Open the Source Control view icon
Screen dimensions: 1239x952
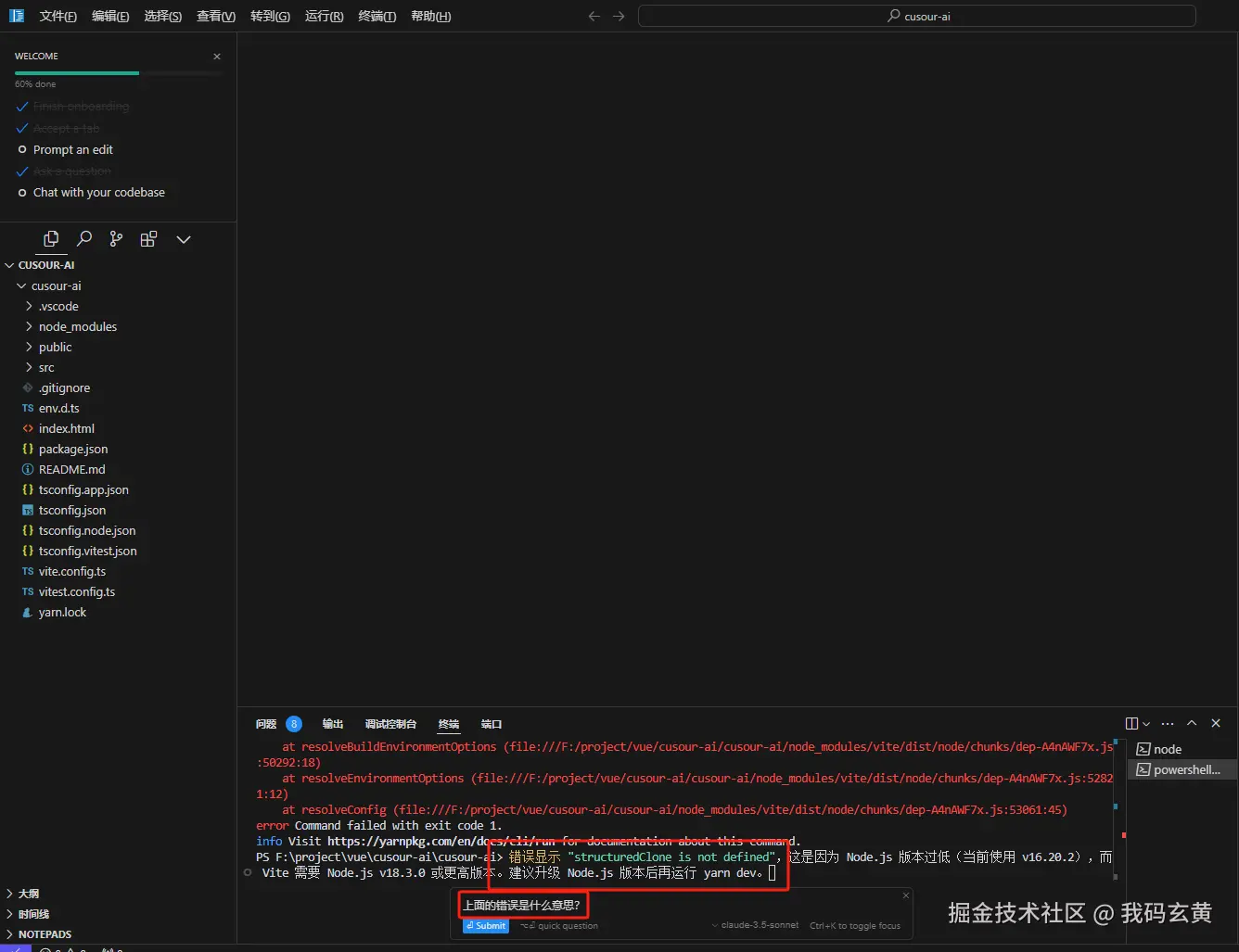(x=116, y=239)
